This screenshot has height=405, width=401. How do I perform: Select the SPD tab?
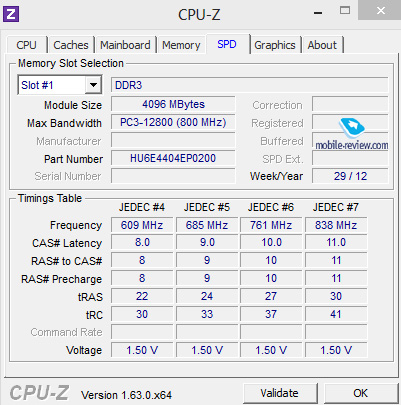(x=227, y=44)
